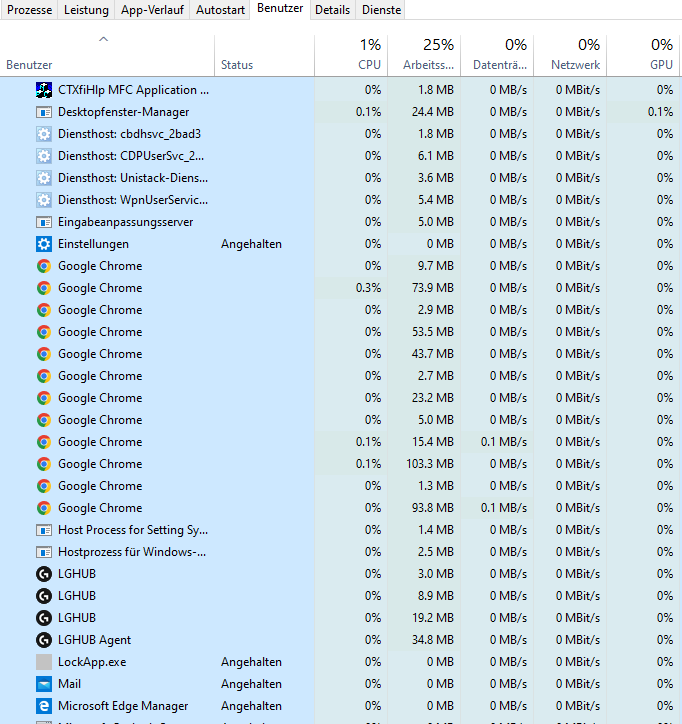Select the Desktopfenster-Manager process name

point(124,112)
